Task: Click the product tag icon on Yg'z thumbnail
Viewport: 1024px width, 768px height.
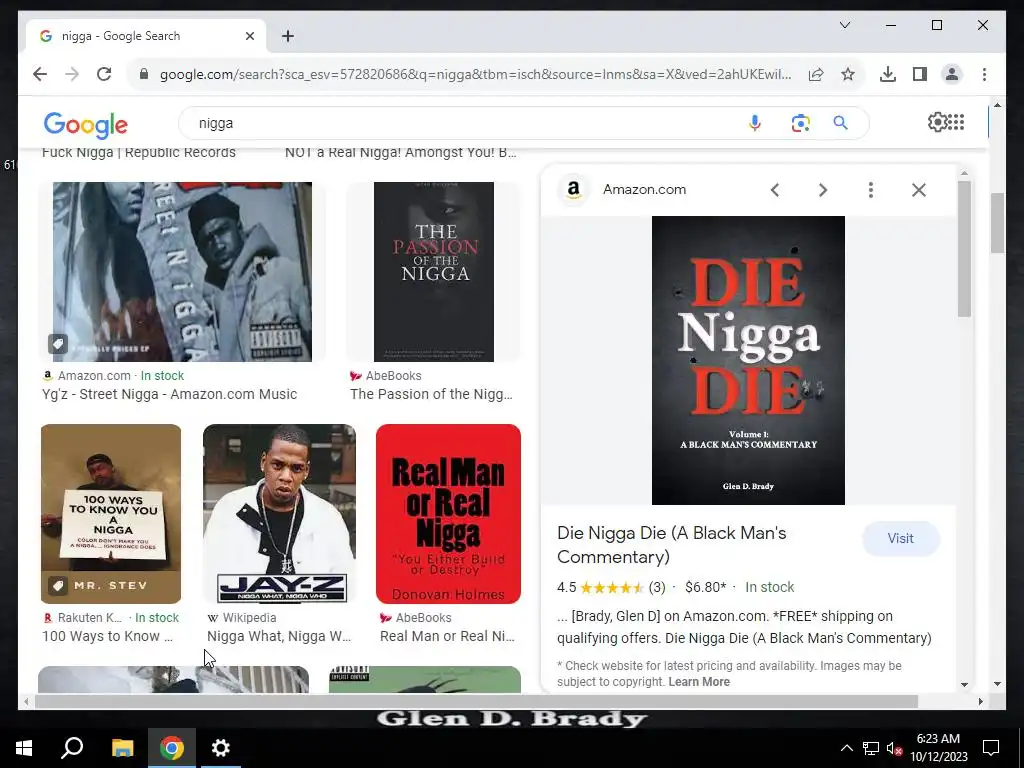Action: coord(58,344)
